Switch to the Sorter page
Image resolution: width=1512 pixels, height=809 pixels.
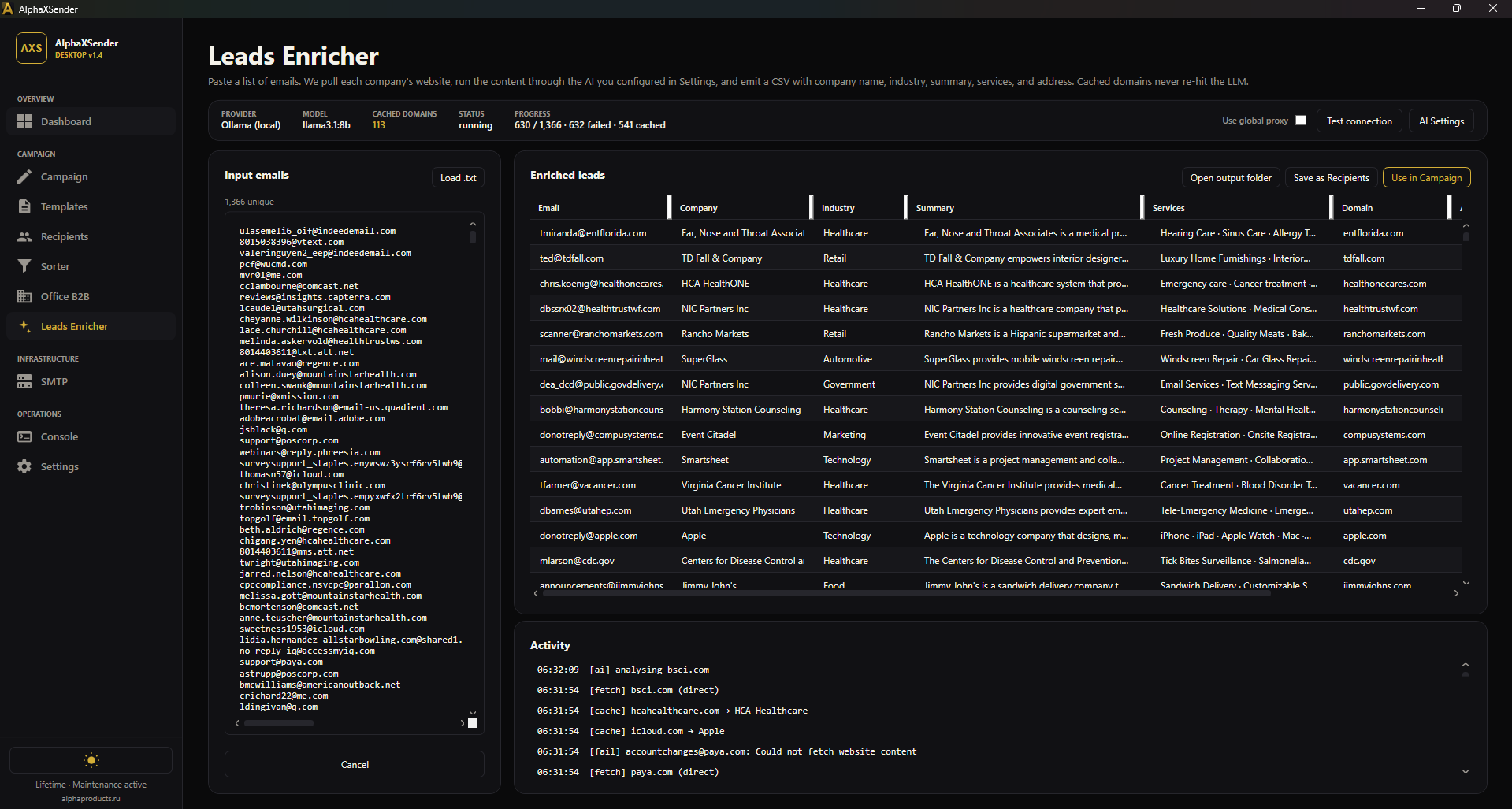pyautogui.click(x=91, y=266)
